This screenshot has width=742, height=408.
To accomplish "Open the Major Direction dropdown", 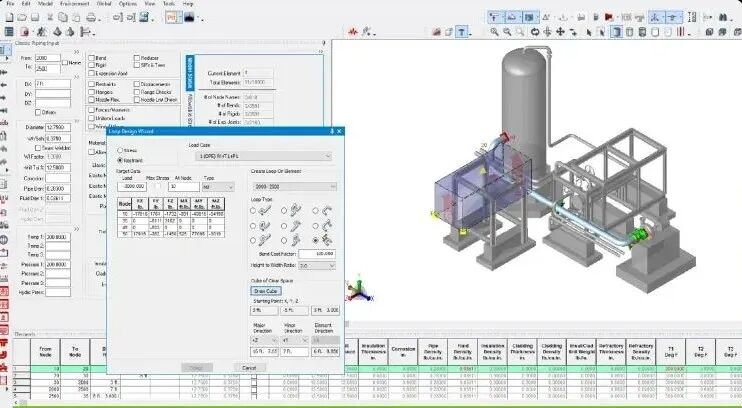I will 264,340.
